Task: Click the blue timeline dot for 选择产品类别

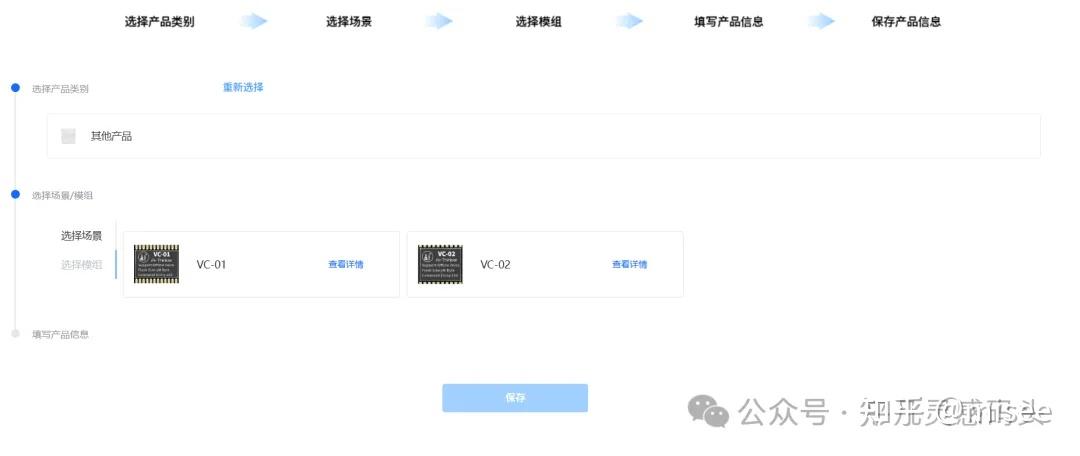Action: pyautogui.click(x=15, y=87)
